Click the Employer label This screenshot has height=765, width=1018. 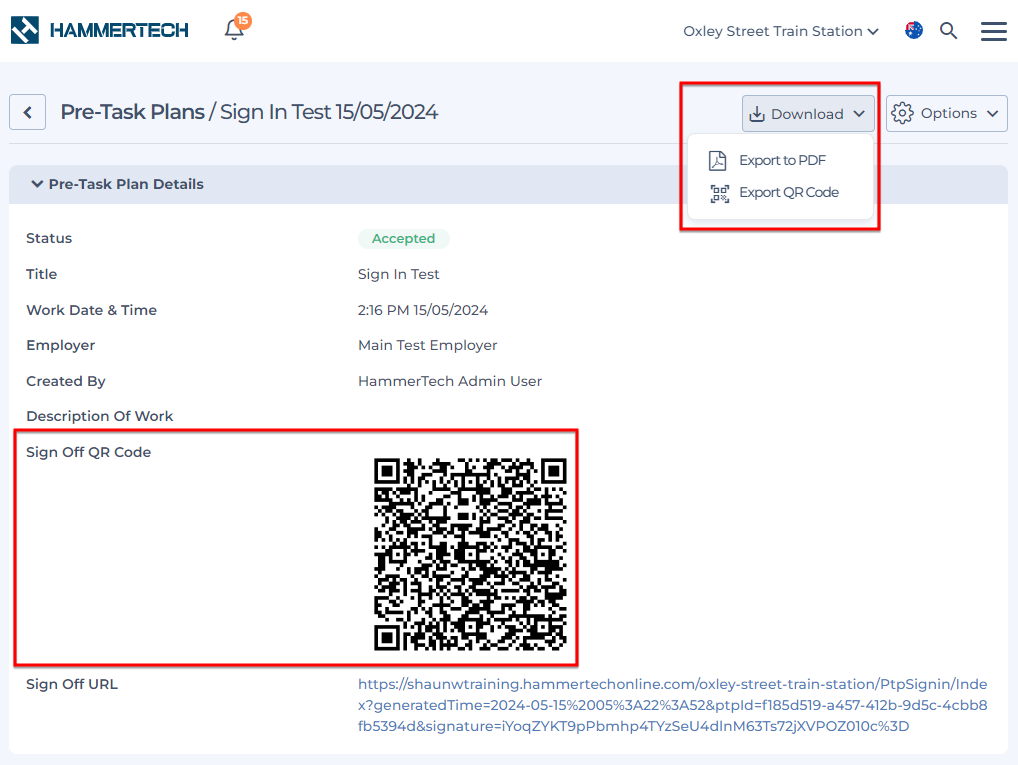(60, 345)
